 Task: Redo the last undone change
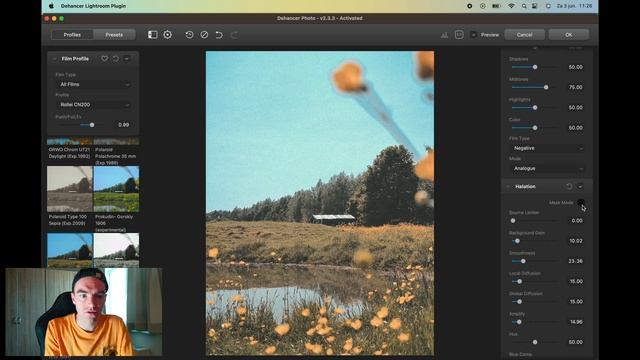234,35
